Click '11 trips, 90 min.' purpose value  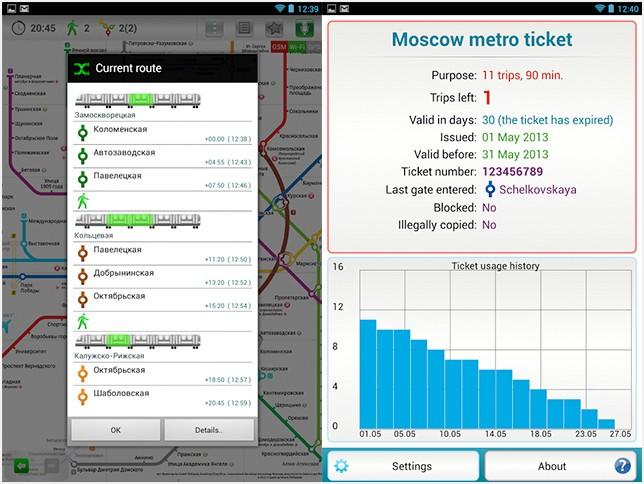(x=522, y=76)
